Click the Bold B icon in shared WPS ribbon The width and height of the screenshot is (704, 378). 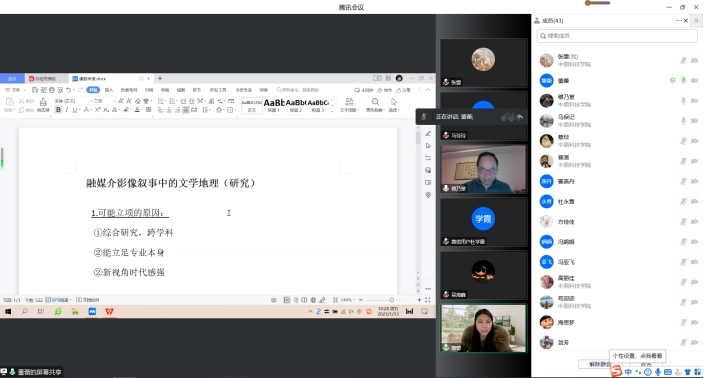[x=58, y=110]
